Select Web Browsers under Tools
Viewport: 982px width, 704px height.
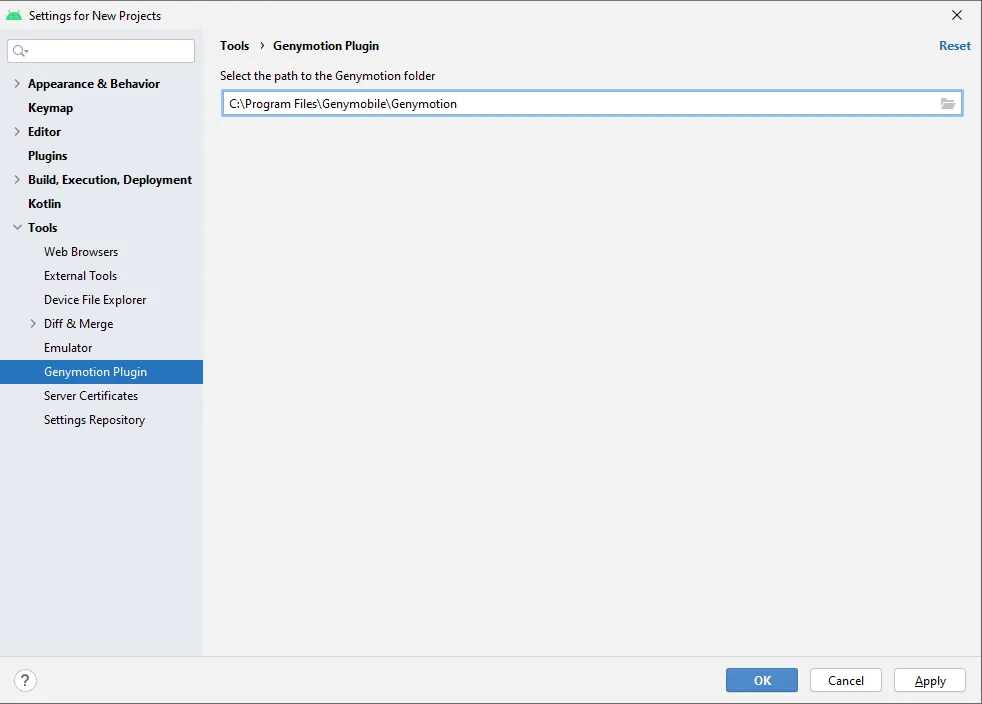(x=81, y=252)
